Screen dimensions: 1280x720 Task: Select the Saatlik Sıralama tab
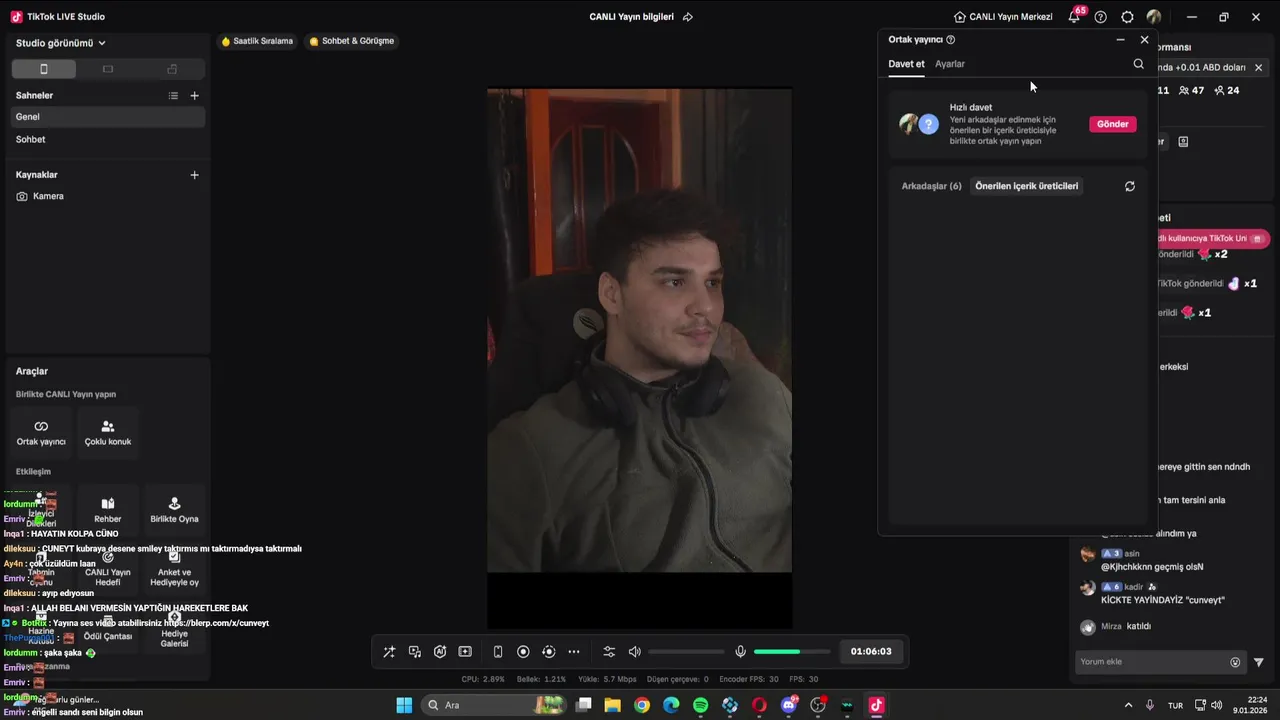257,41
